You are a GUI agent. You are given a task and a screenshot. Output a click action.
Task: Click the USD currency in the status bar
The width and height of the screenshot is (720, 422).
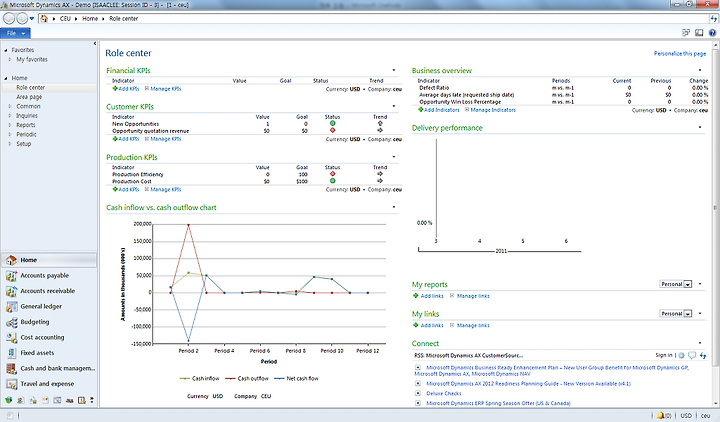coord(686,416)
